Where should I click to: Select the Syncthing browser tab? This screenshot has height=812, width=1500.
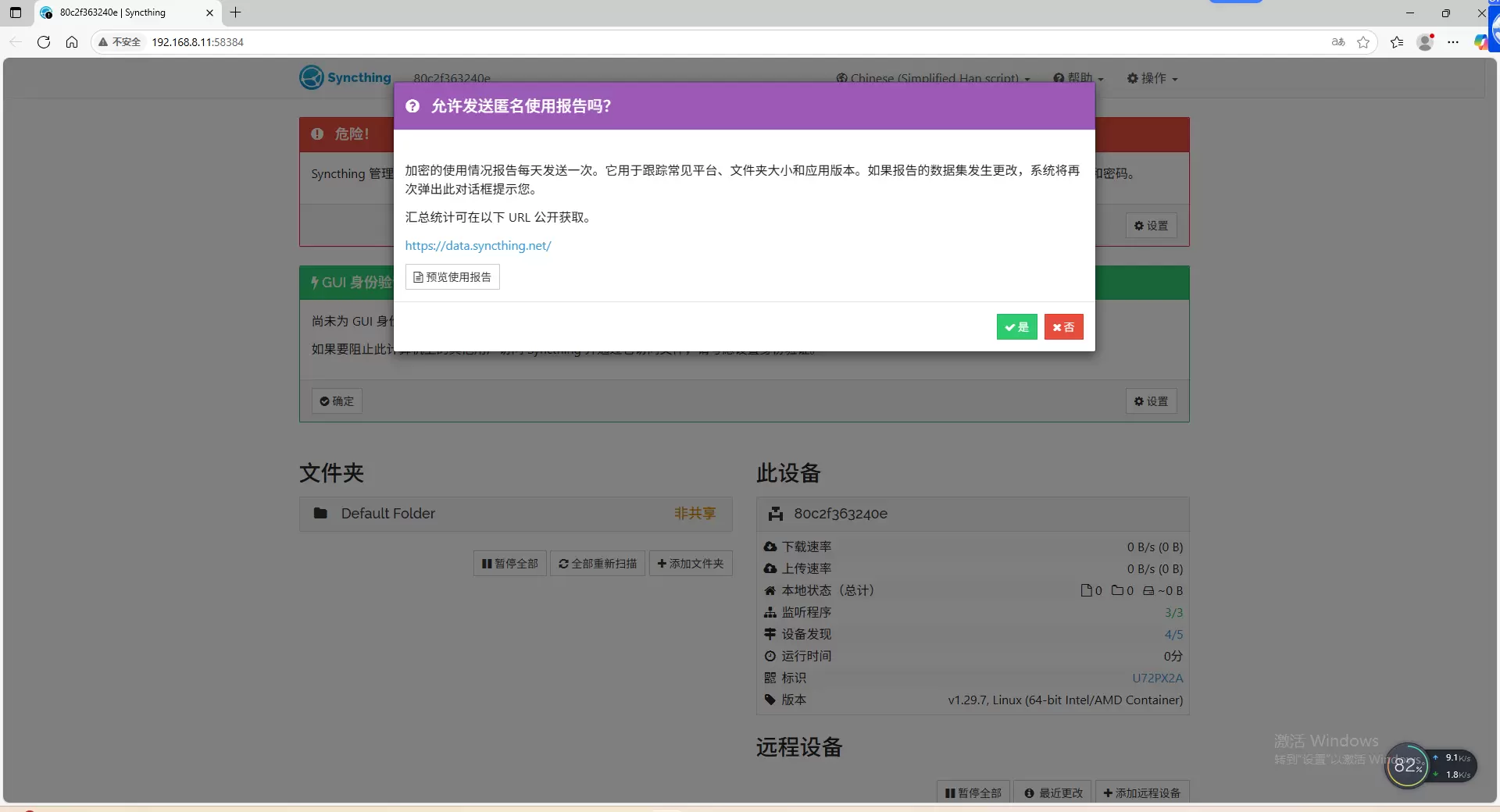(x=117, y=12)
